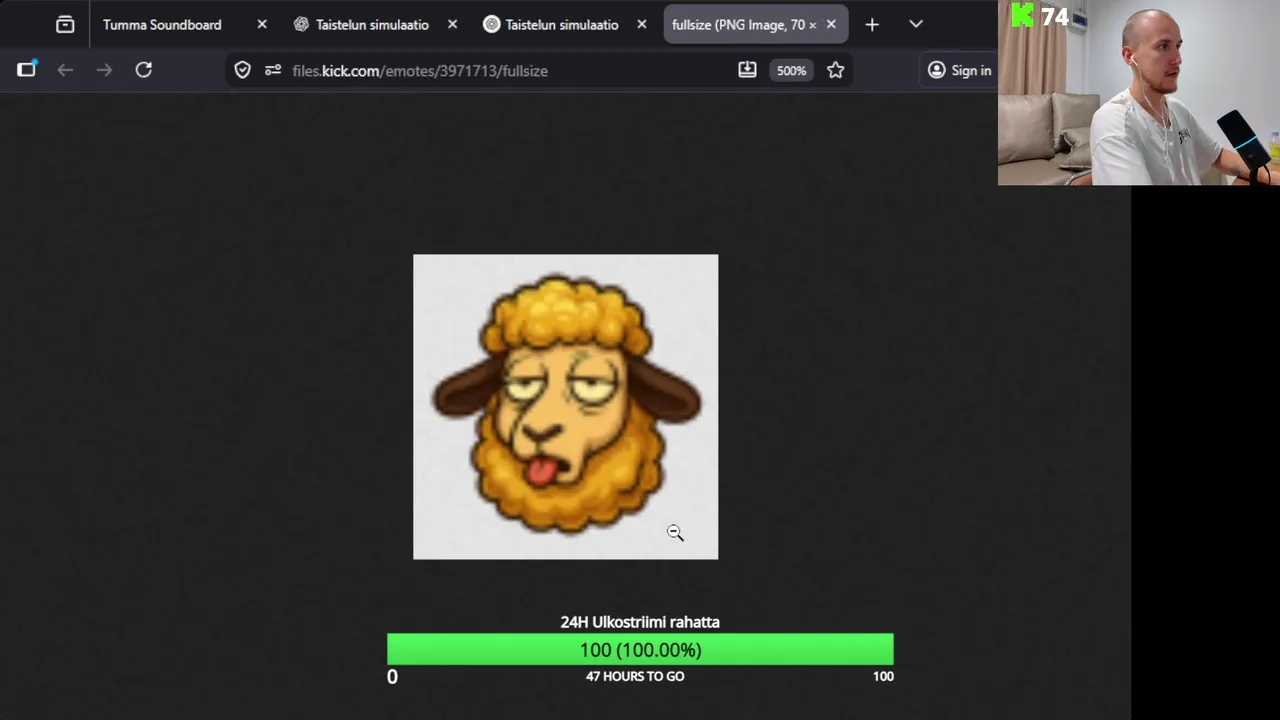
Task: Go back one page
Action: [x=65, y=70]
